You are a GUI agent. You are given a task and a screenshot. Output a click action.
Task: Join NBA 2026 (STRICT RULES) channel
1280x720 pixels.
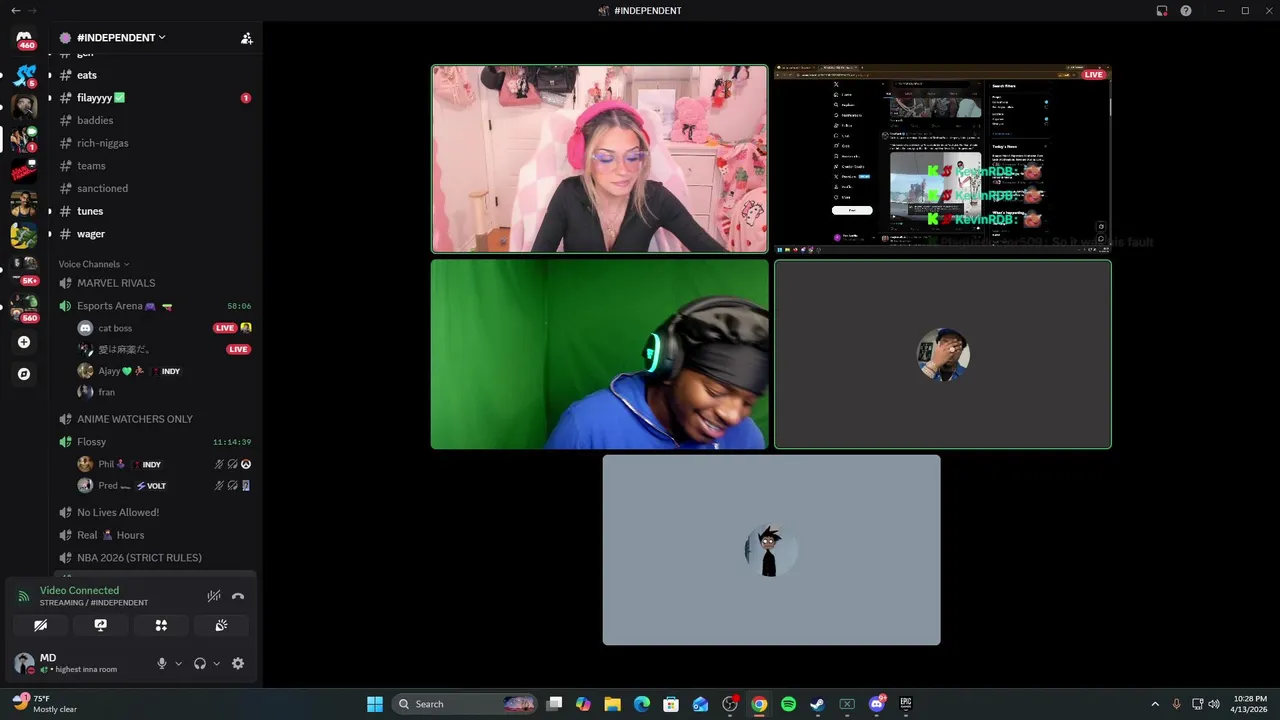click(x=155, y=558)
